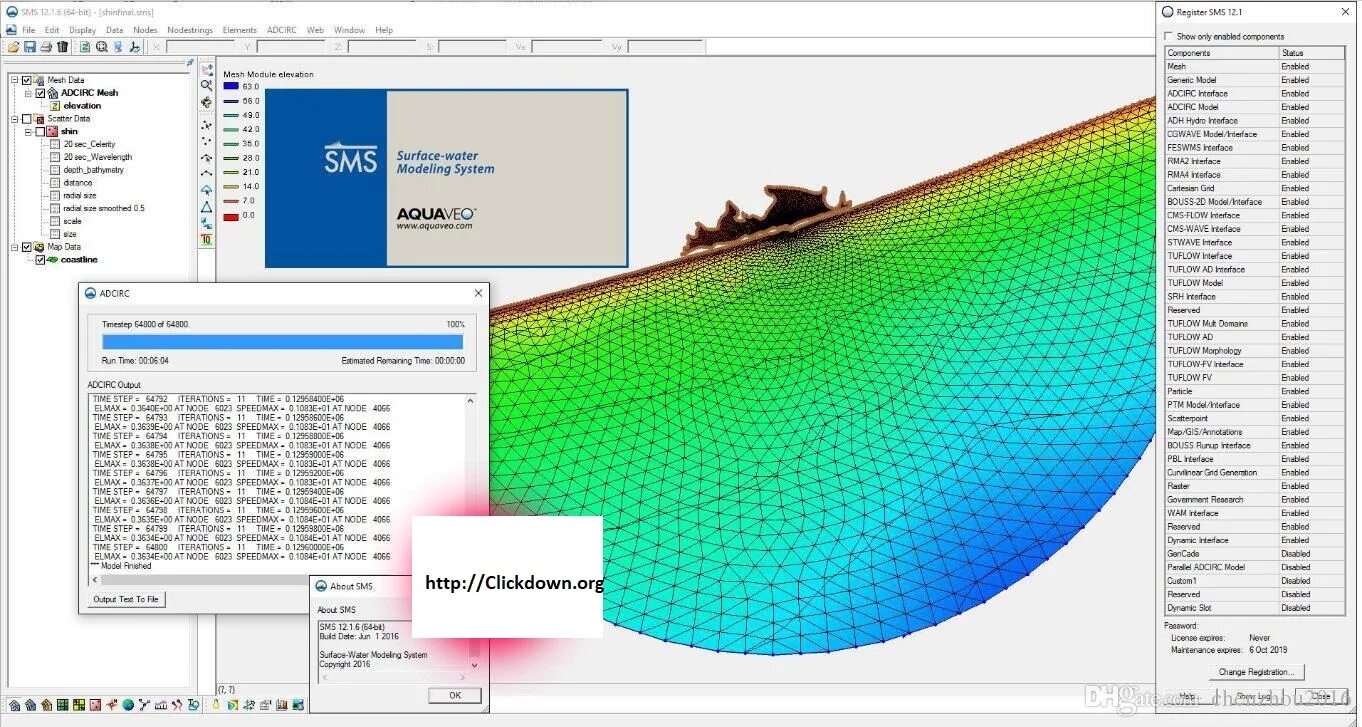Click the first mesh module icon in bottom toolbar
The height and width of the screenshot is (727, 1362).
(14, 705)
